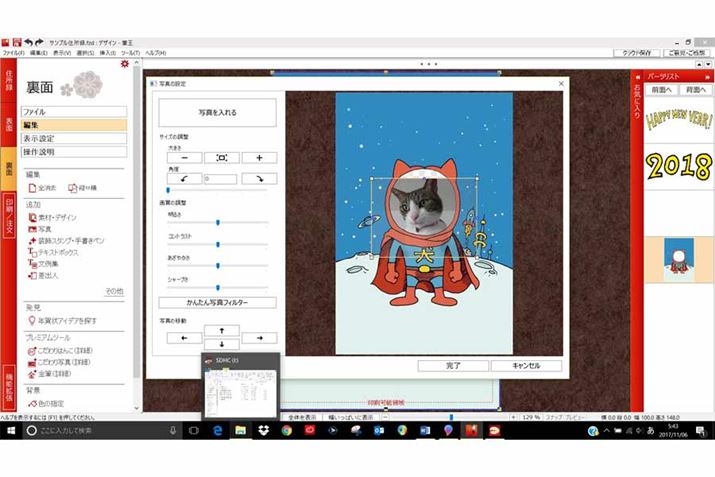This screenshot has width=715, height=477.
Task: Move photo left with the left arrow
Action: (184, 338)
